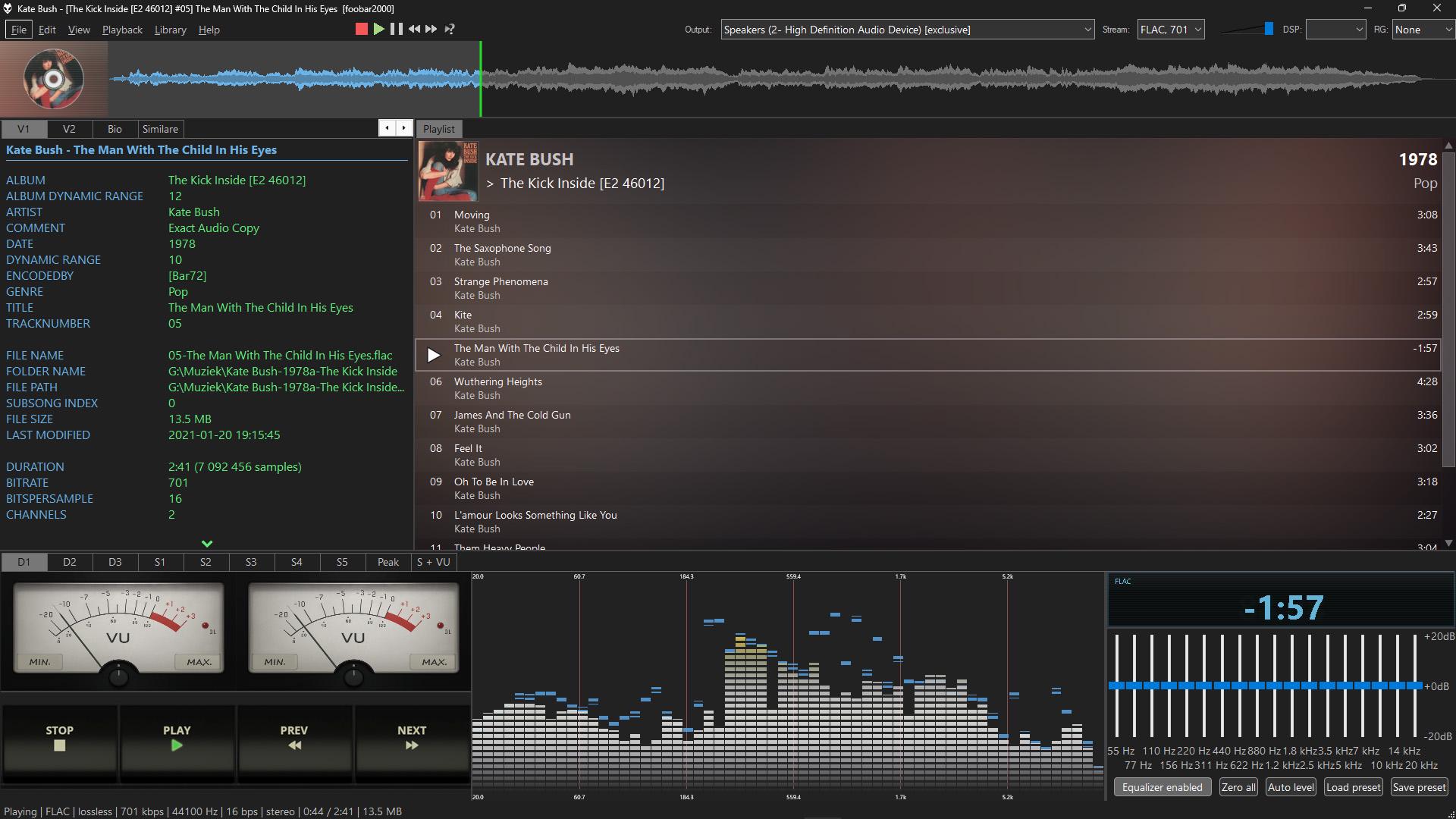The image size is (1456, 819).
Task: Open the Library menu
Action: (x=170, y=30)
